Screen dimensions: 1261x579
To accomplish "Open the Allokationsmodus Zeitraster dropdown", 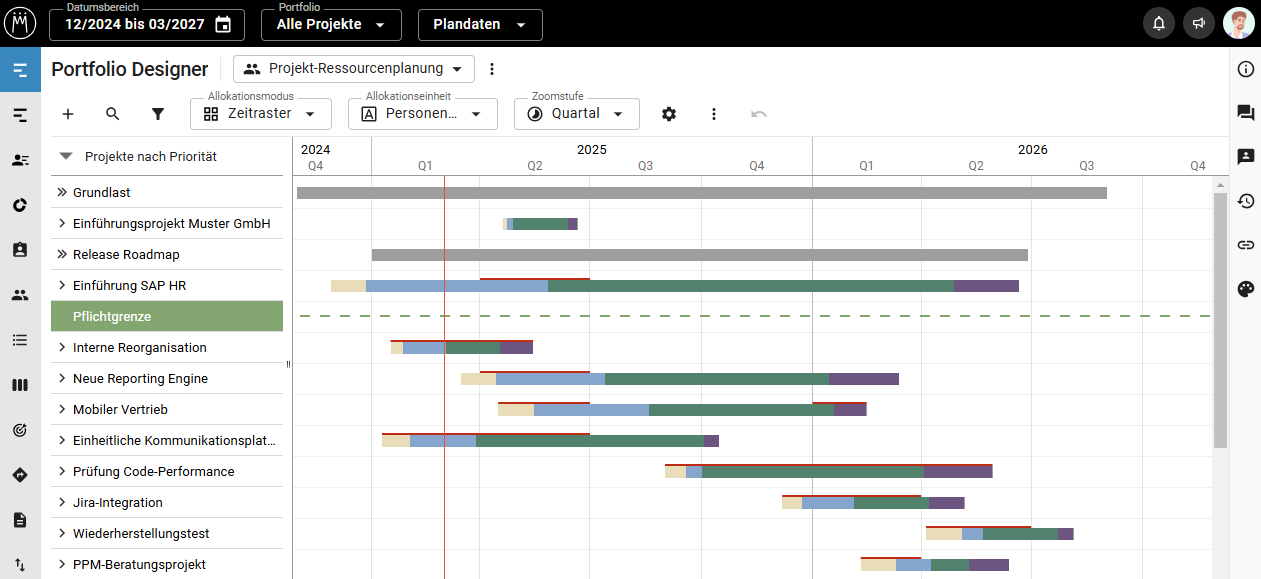I will point(260,114).
